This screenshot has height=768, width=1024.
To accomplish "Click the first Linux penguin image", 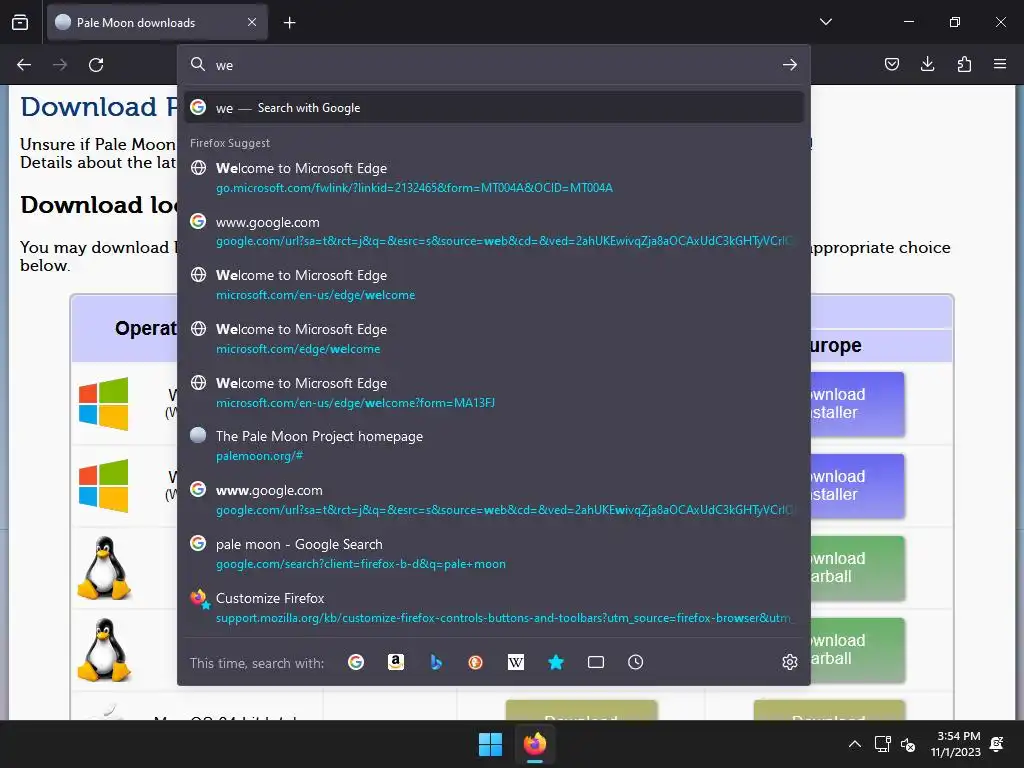I will 104,568.
